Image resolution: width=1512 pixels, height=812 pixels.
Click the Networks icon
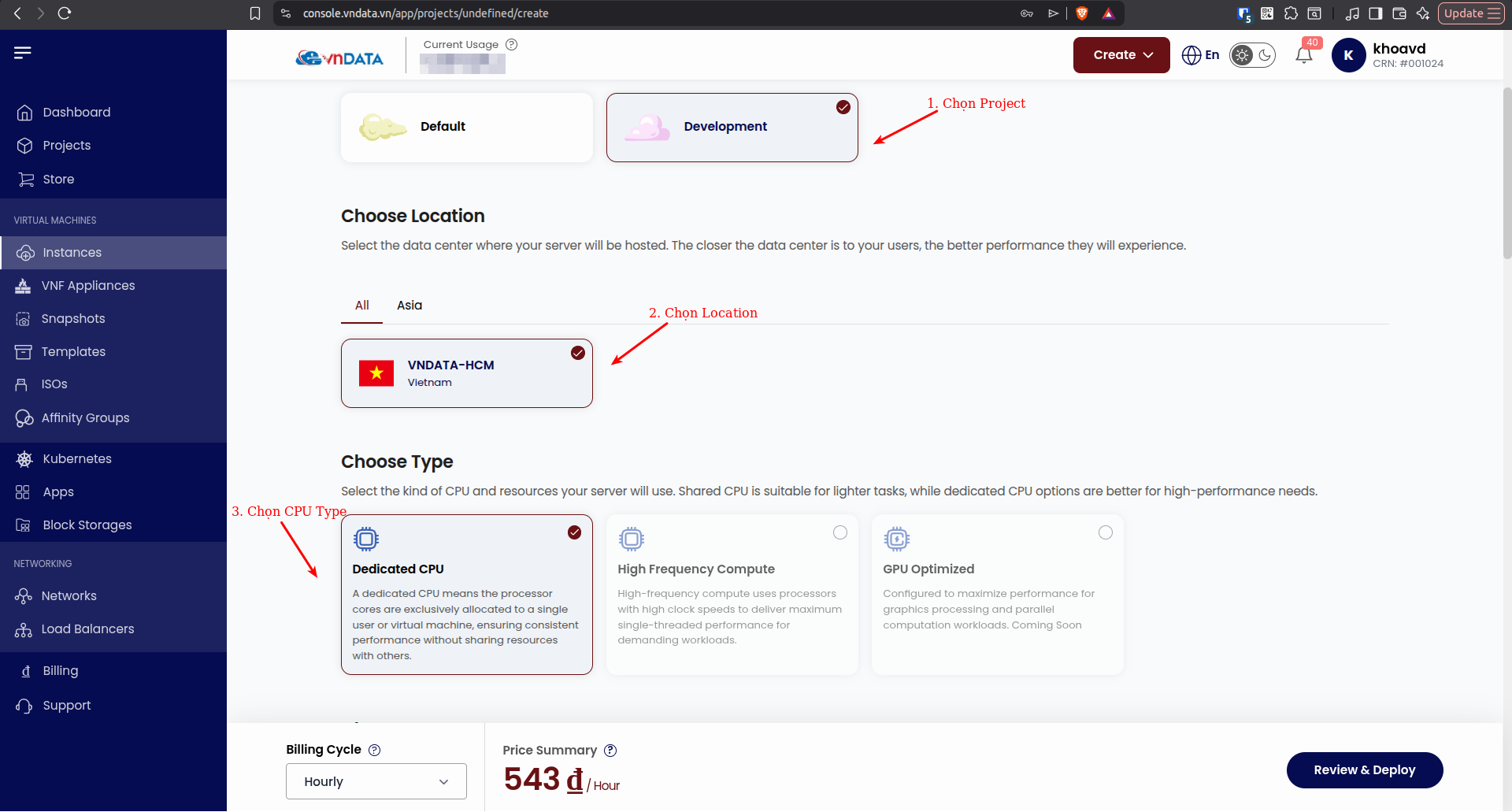tap(23, 596)
